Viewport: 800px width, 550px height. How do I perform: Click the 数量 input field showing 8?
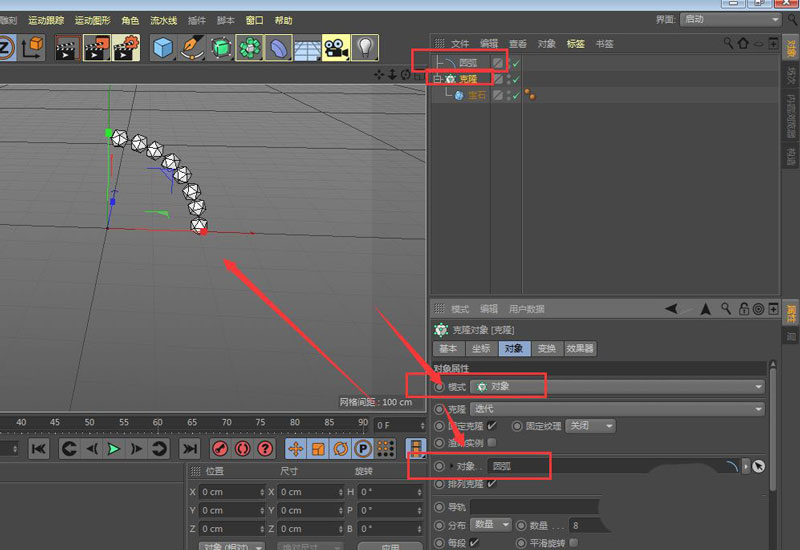point(586,524)
